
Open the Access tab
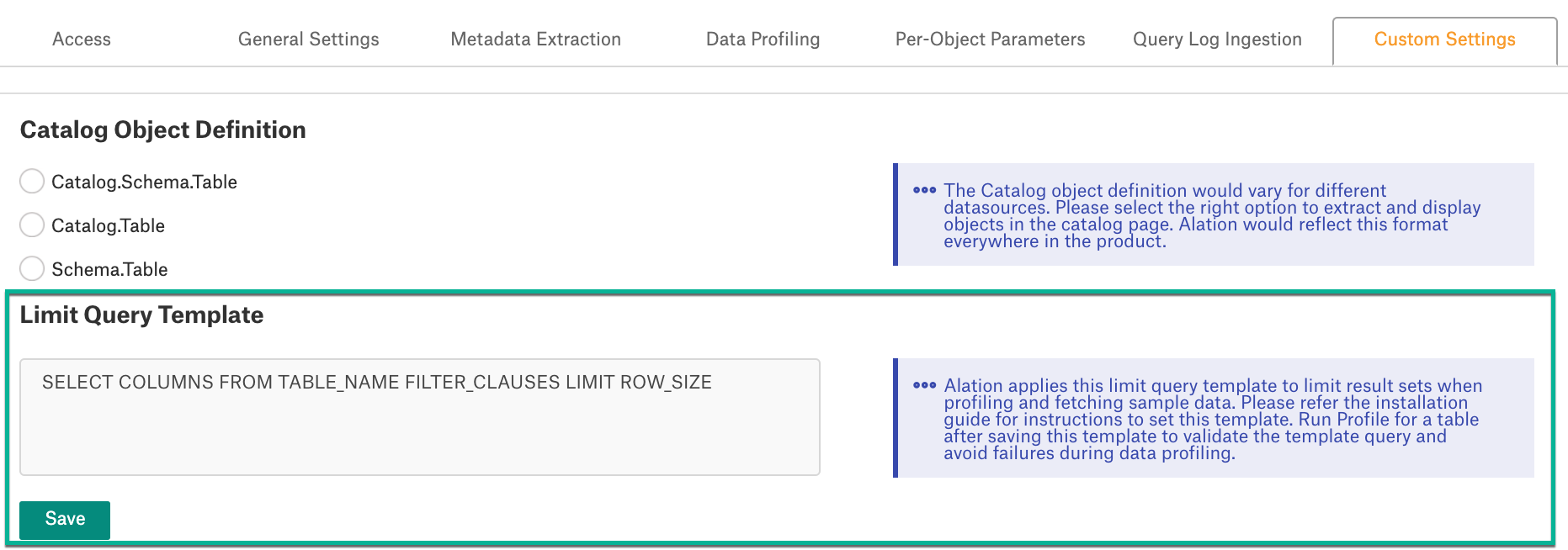tap(82, 40)
